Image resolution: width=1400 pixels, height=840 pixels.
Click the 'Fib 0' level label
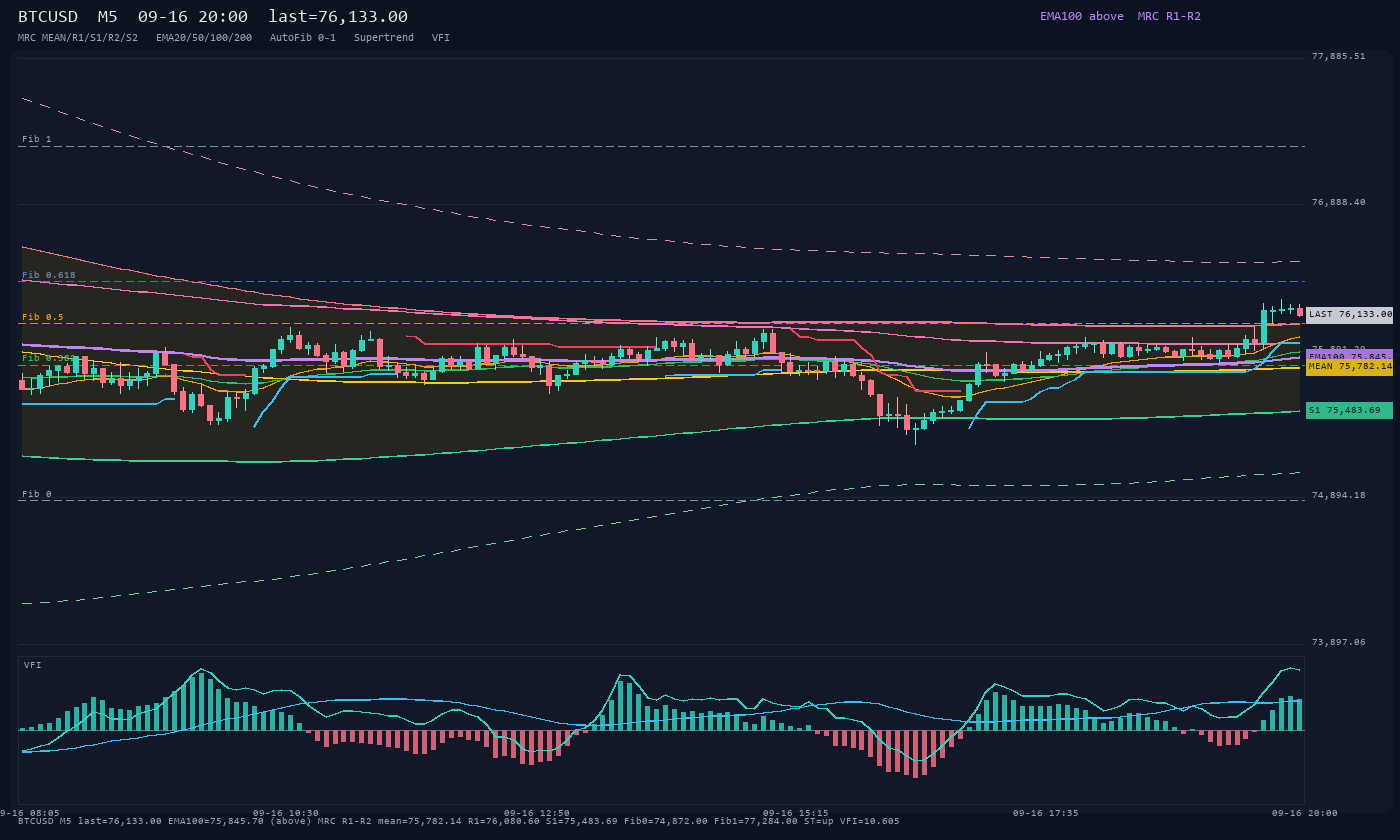tap(37, 494)
